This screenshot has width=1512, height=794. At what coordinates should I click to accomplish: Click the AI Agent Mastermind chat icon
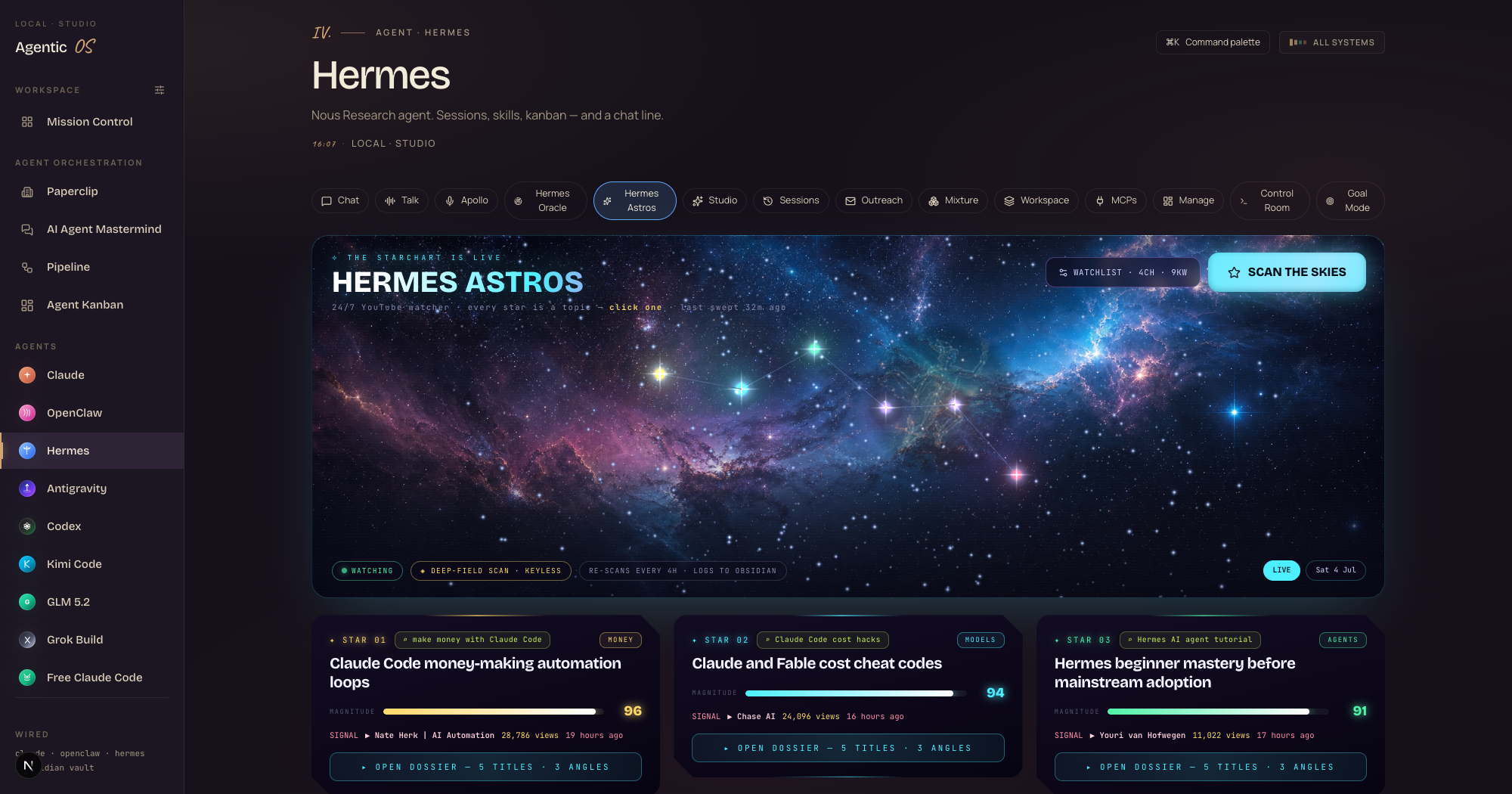point(27,229)
